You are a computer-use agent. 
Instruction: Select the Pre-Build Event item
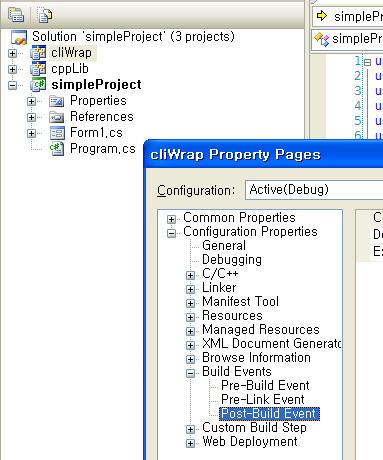tap(265, 385)
